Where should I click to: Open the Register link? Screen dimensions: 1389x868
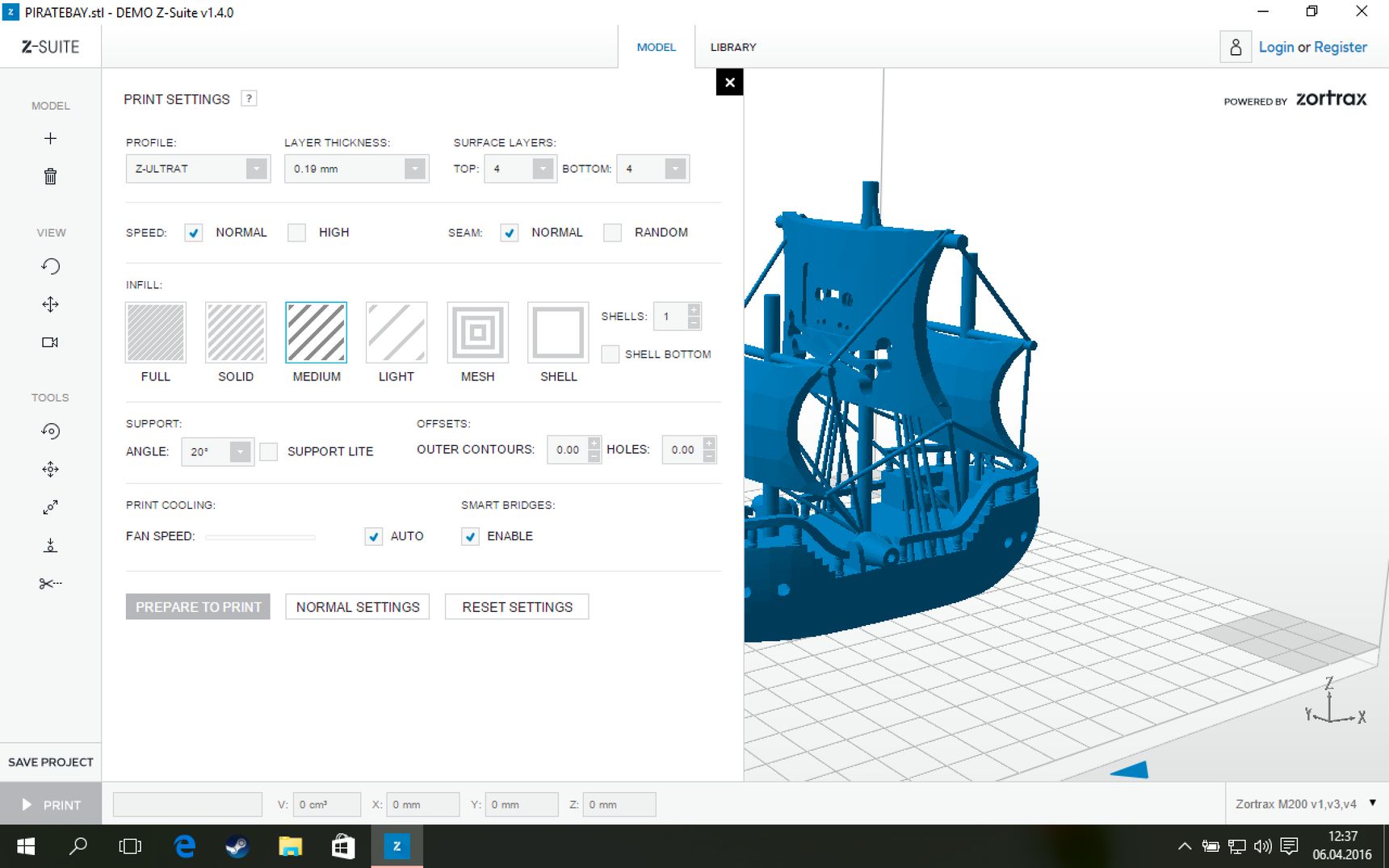[x=1341, y=47]
